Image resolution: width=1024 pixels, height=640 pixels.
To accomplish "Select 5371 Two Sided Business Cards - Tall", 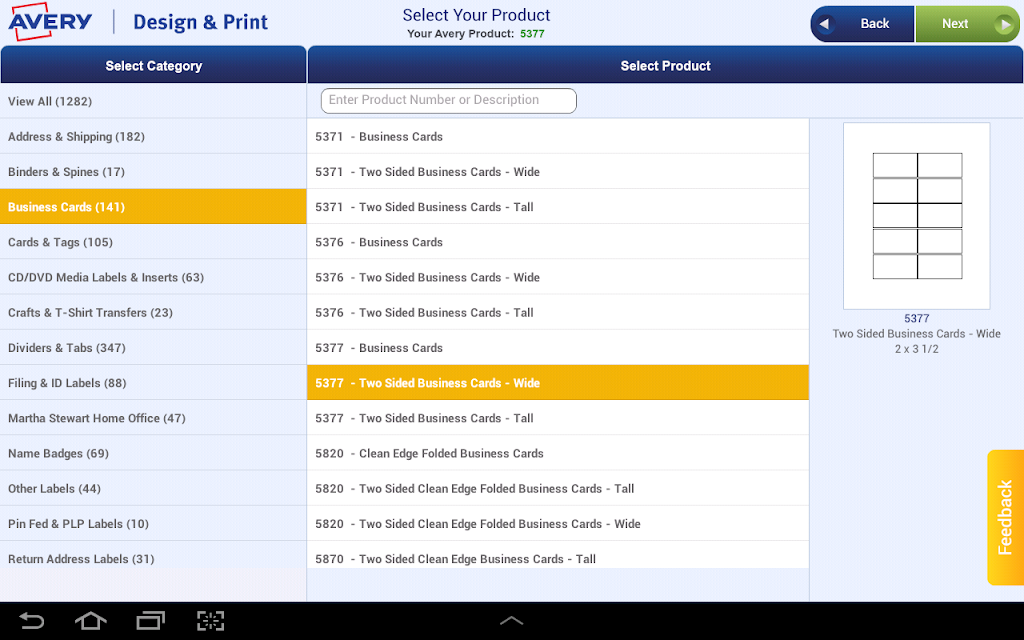I will click(x=558, y=207).
